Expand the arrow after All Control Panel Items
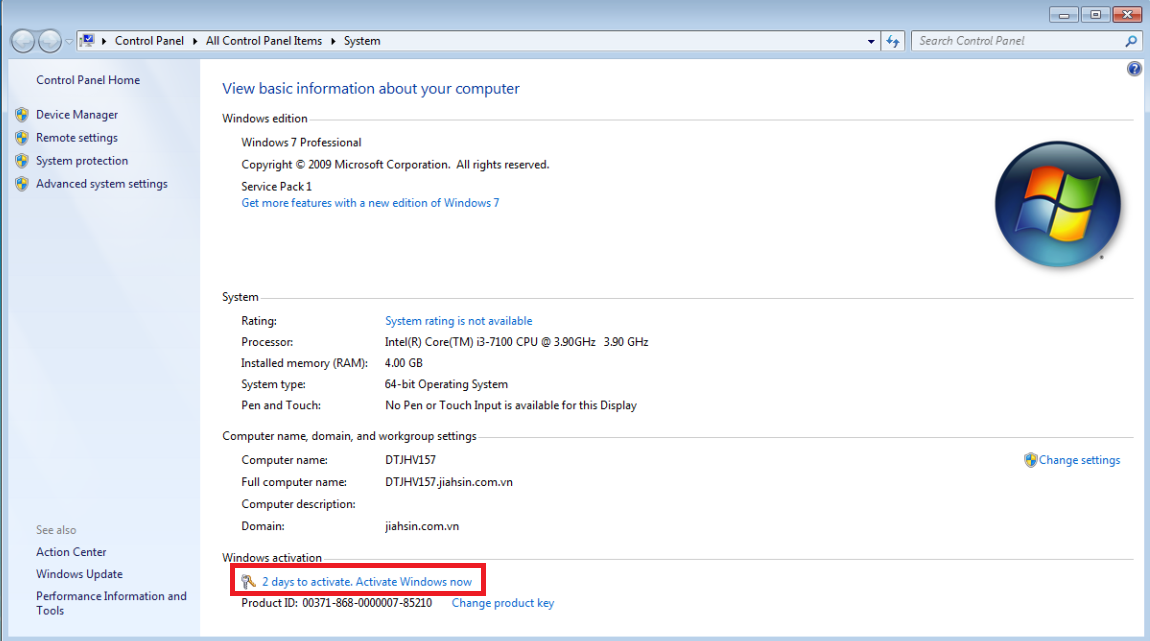The image size is (1150, 641). pos(333,41)
